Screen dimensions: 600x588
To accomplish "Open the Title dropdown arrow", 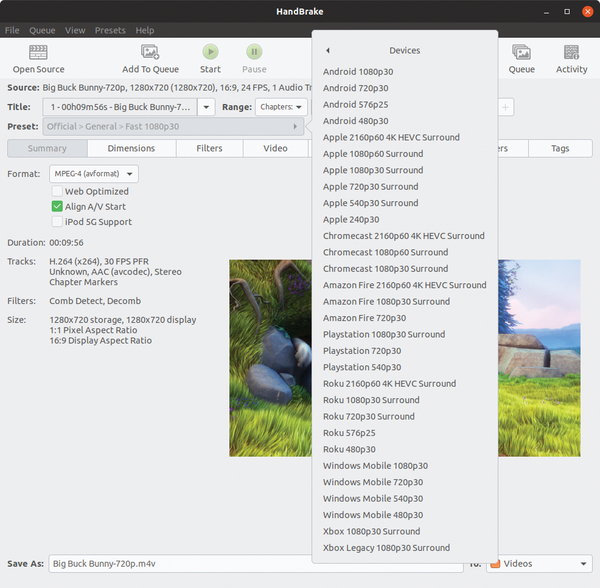I will [x=206, y=107].
